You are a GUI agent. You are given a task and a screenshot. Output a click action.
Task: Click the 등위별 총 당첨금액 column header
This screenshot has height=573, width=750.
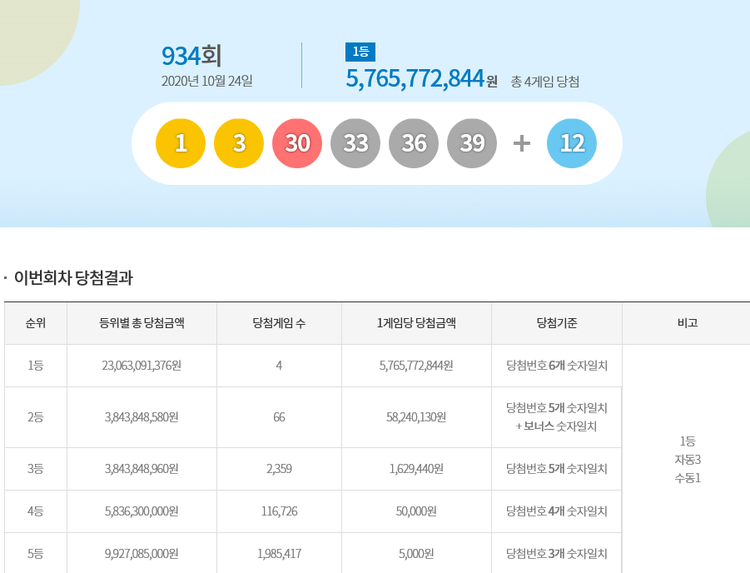pyautogui.click(x=142, y=323)
